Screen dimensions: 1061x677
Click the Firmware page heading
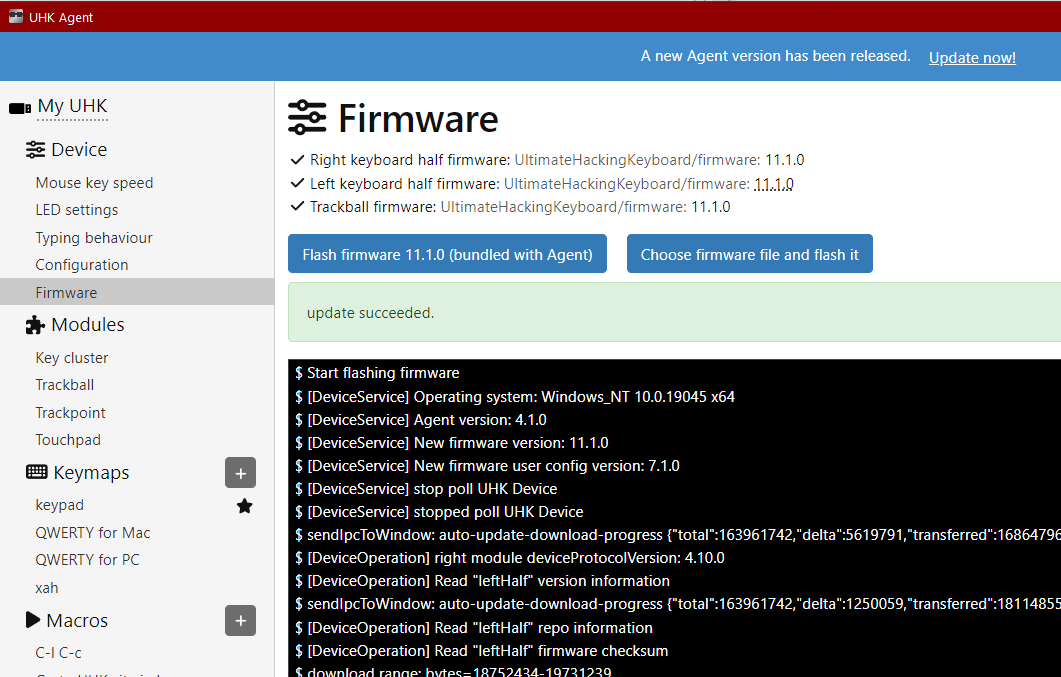[x=418, y=118]
